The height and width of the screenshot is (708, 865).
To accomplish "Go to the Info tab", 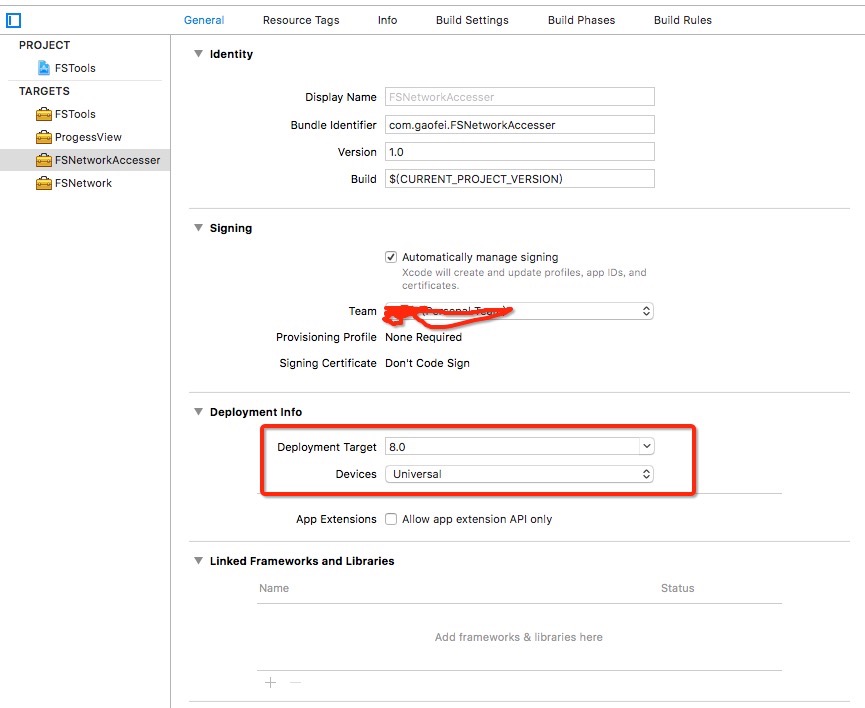I will pyautogui.click(x=387, y=20).
